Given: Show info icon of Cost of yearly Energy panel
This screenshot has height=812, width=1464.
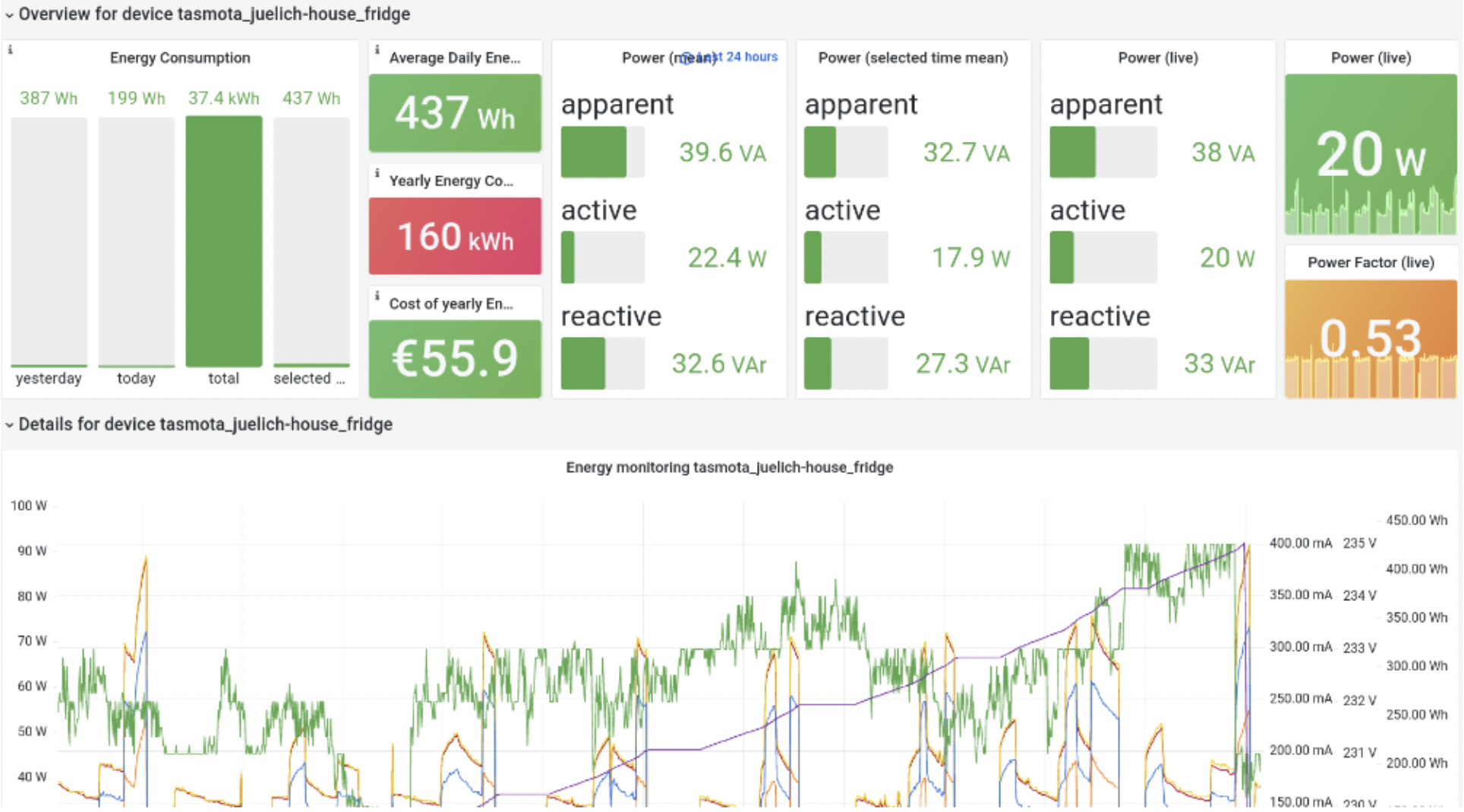Looking at the screenshot, I should 377,296.
